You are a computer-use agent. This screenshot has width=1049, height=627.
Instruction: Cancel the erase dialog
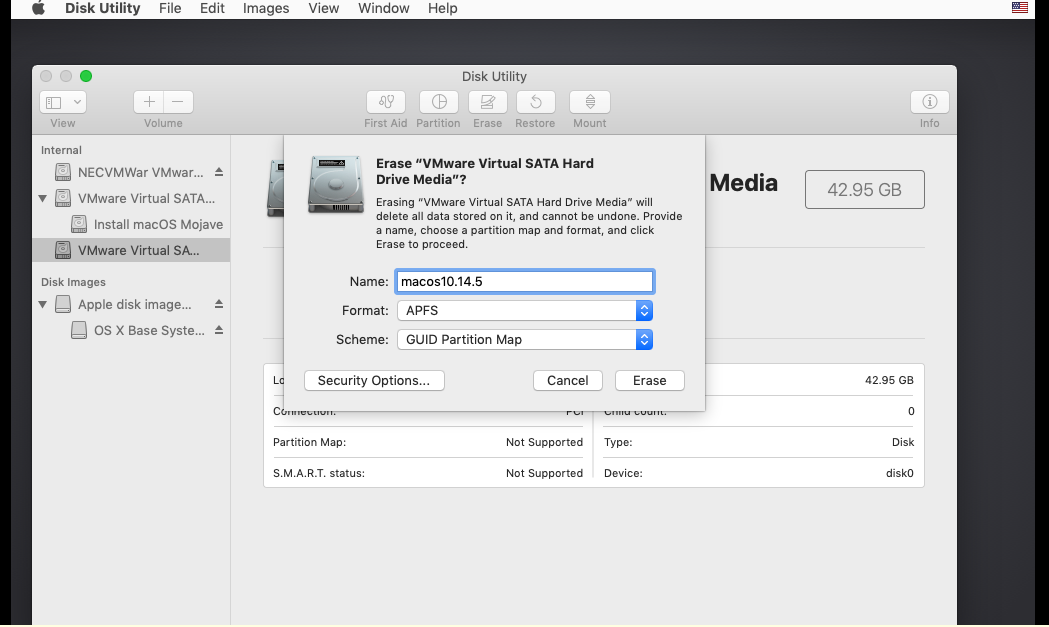click(567, 380)
